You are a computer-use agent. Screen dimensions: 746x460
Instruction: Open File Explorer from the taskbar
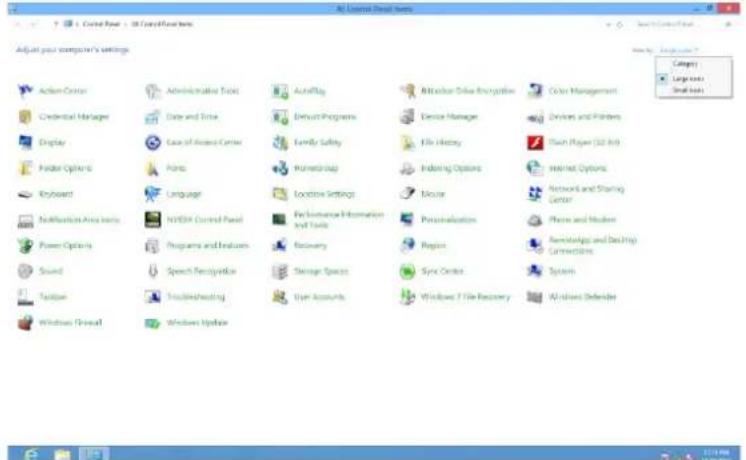[60, 453]
